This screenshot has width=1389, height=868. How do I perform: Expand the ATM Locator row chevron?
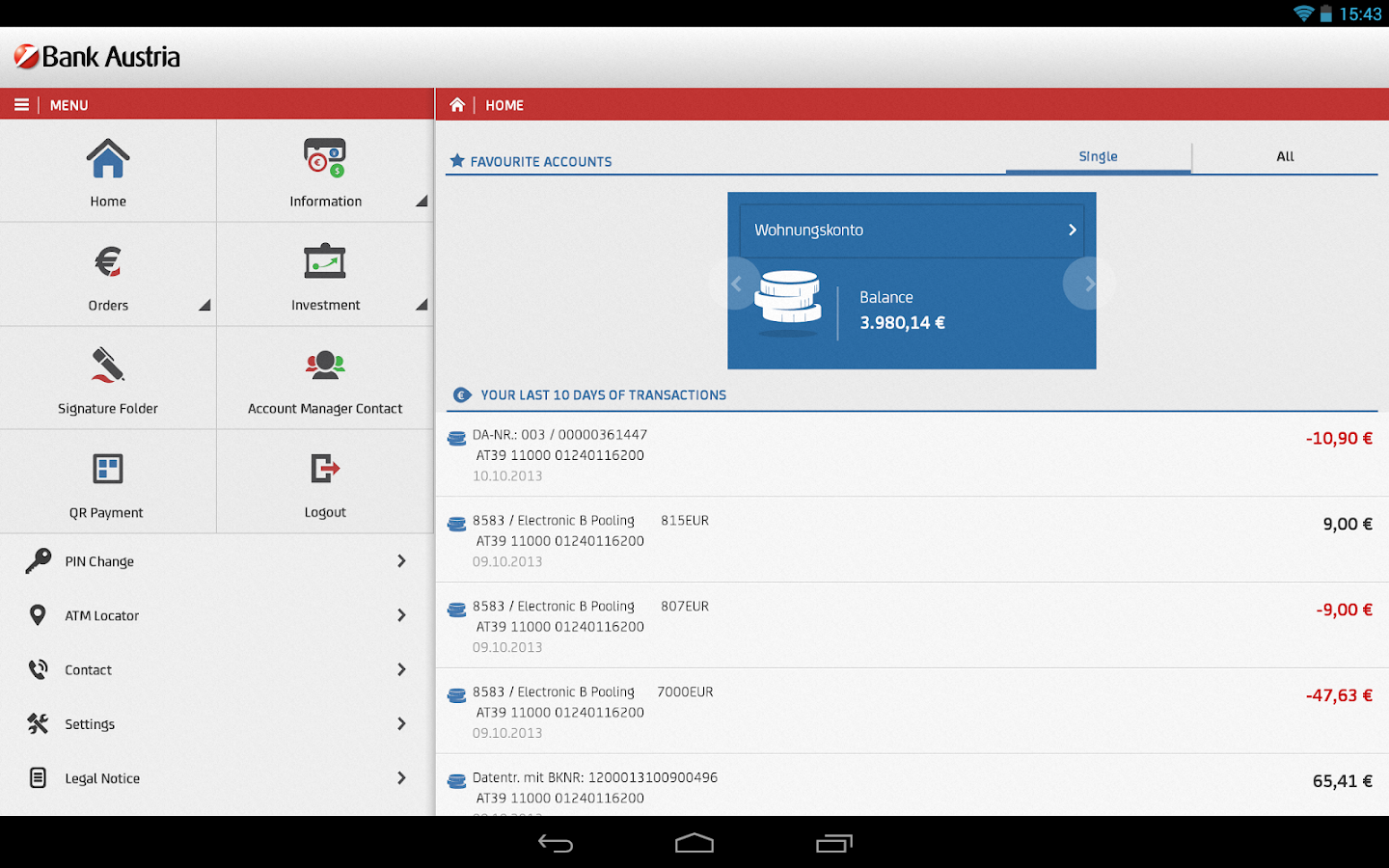(x=401, y=615)
